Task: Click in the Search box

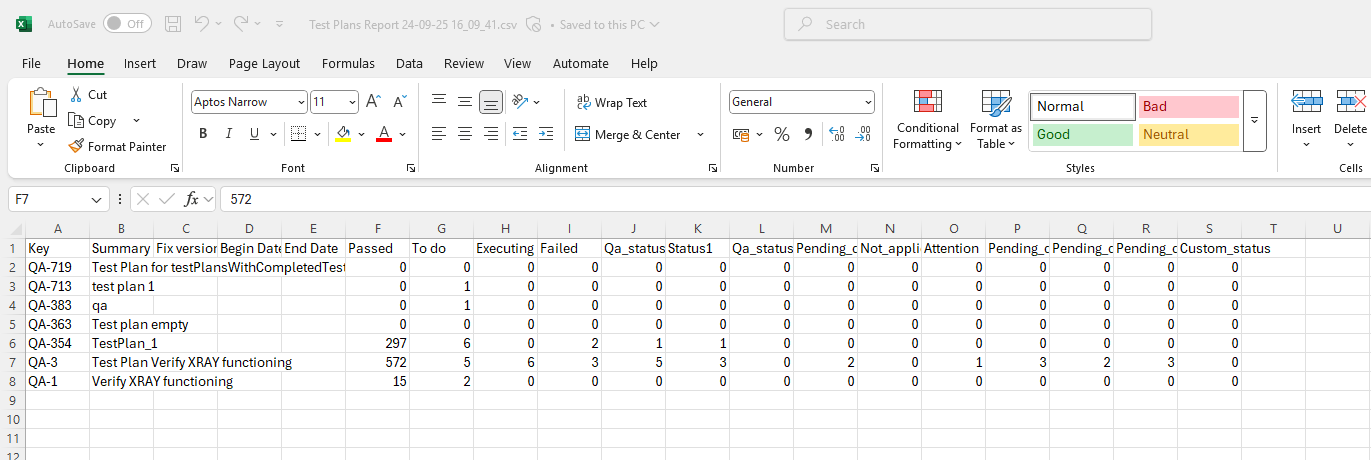Action: pyautogui.click(x=966, y=24)
